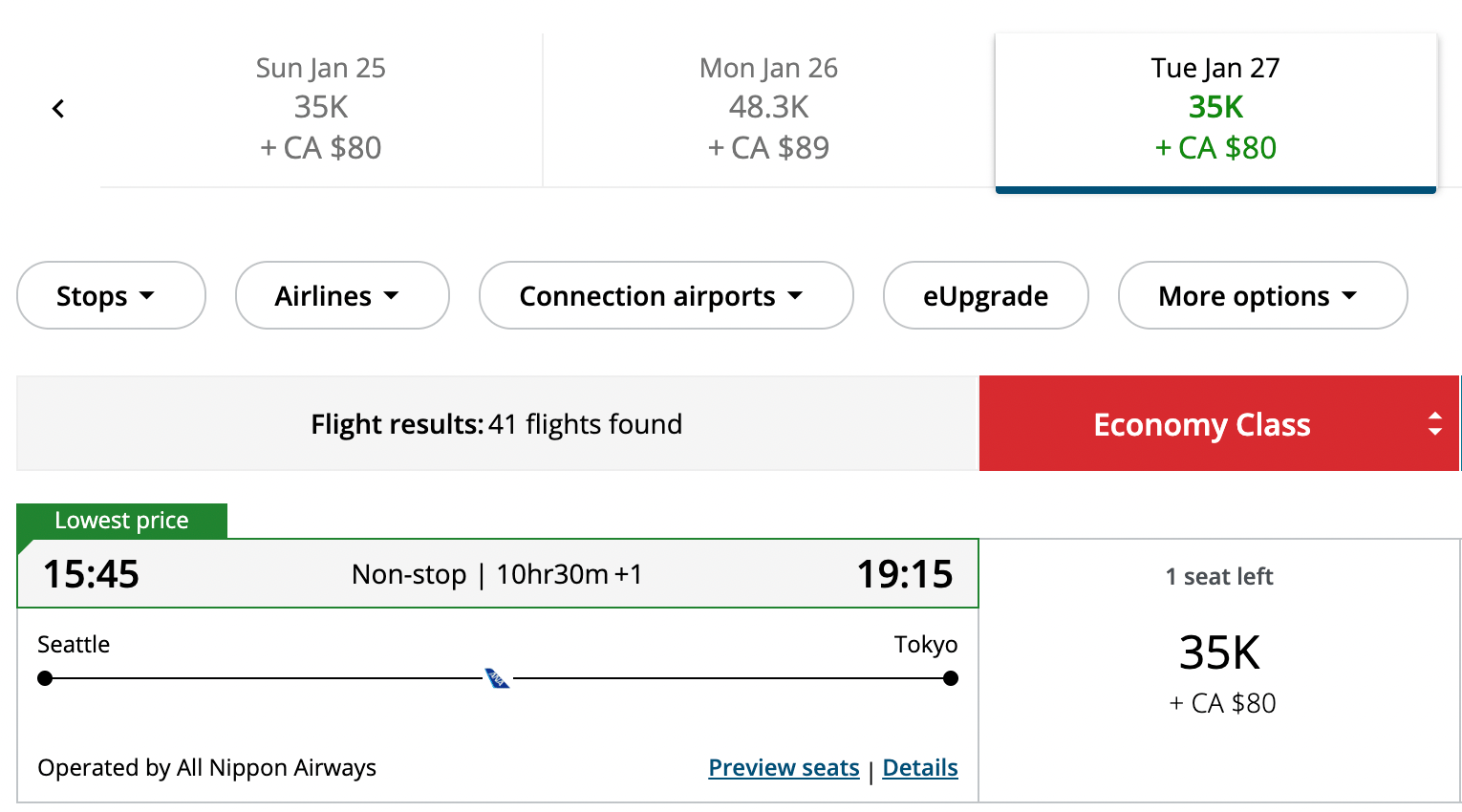Select the Mon Jan 26 date tab
Image resolution: width=1462 pixels, height=812 pixels.
(x=768, y=109)
